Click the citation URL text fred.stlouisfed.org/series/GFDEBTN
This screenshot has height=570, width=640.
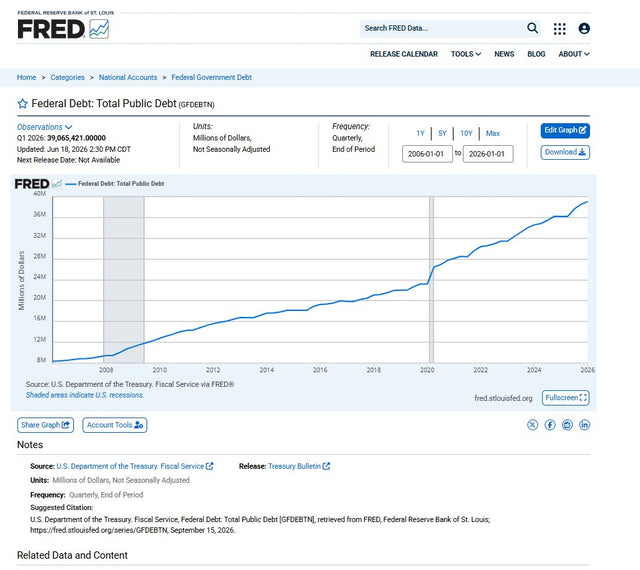[x=99, y=530]
